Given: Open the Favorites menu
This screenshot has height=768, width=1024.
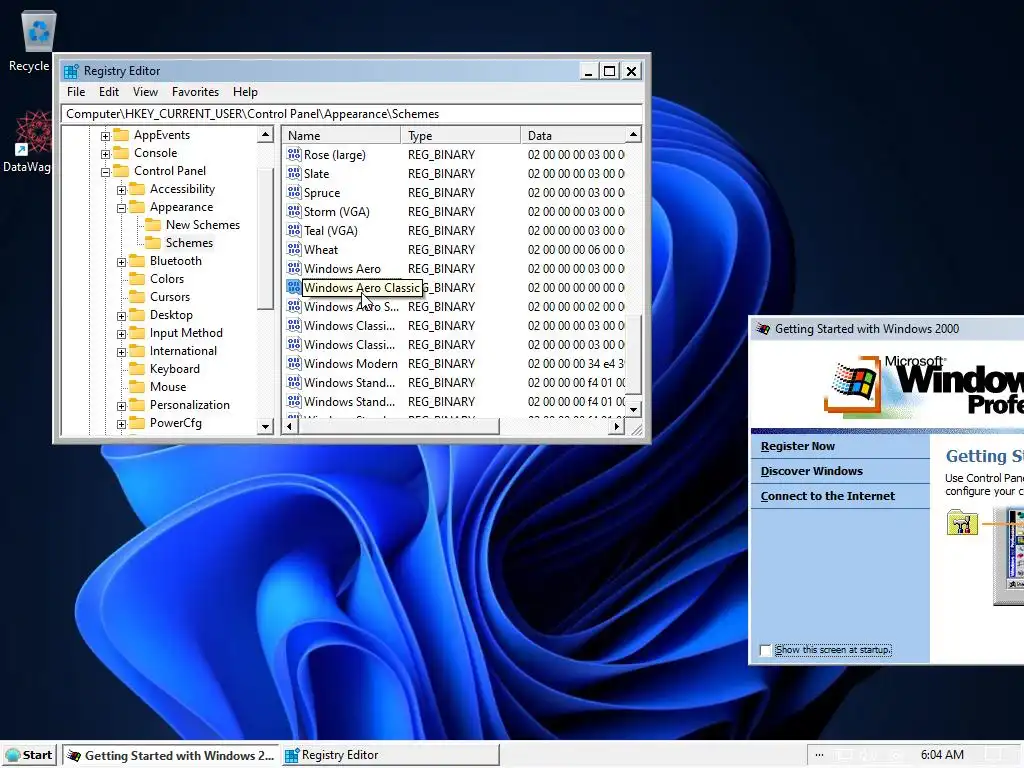Looking at the screenshot, I should pyautogui.click(x=195, y=92).
